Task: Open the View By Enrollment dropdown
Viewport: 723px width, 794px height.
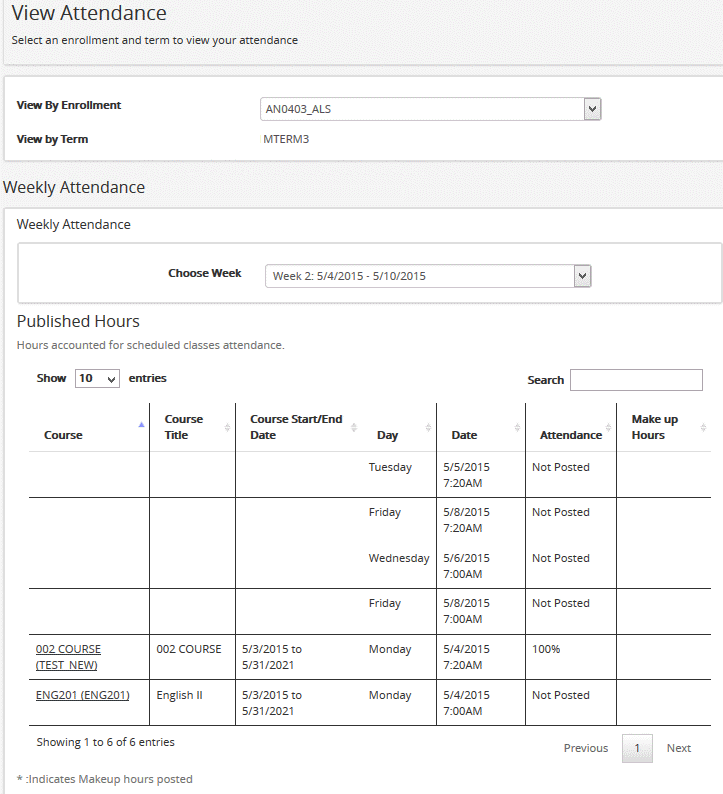Action: click(x=430, y=109)
